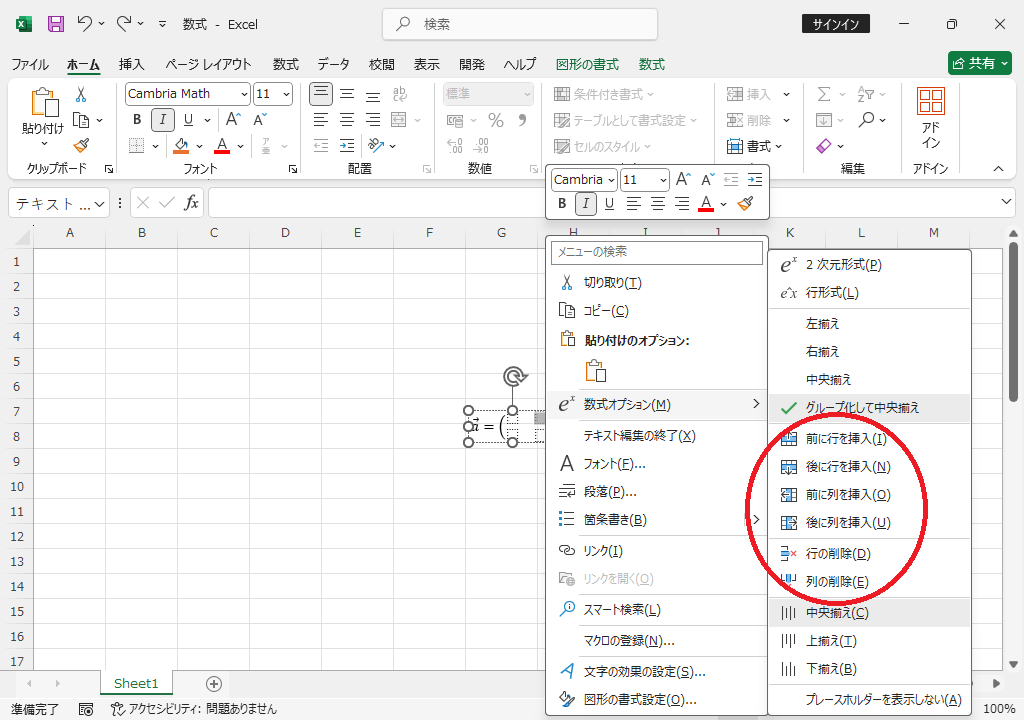1024x720 pixels.
Task: Click the macro record status bar icon
Action: pos(86,709)
